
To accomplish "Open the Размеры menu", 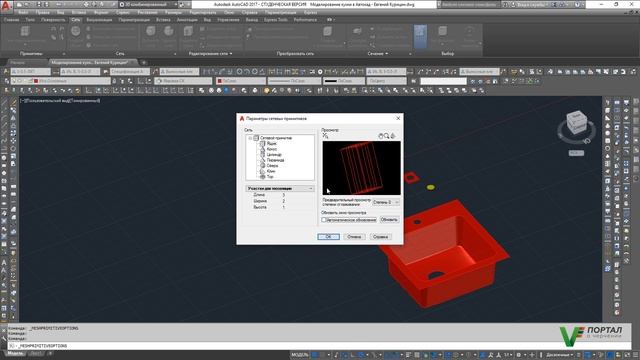I will tap(173, 13).
